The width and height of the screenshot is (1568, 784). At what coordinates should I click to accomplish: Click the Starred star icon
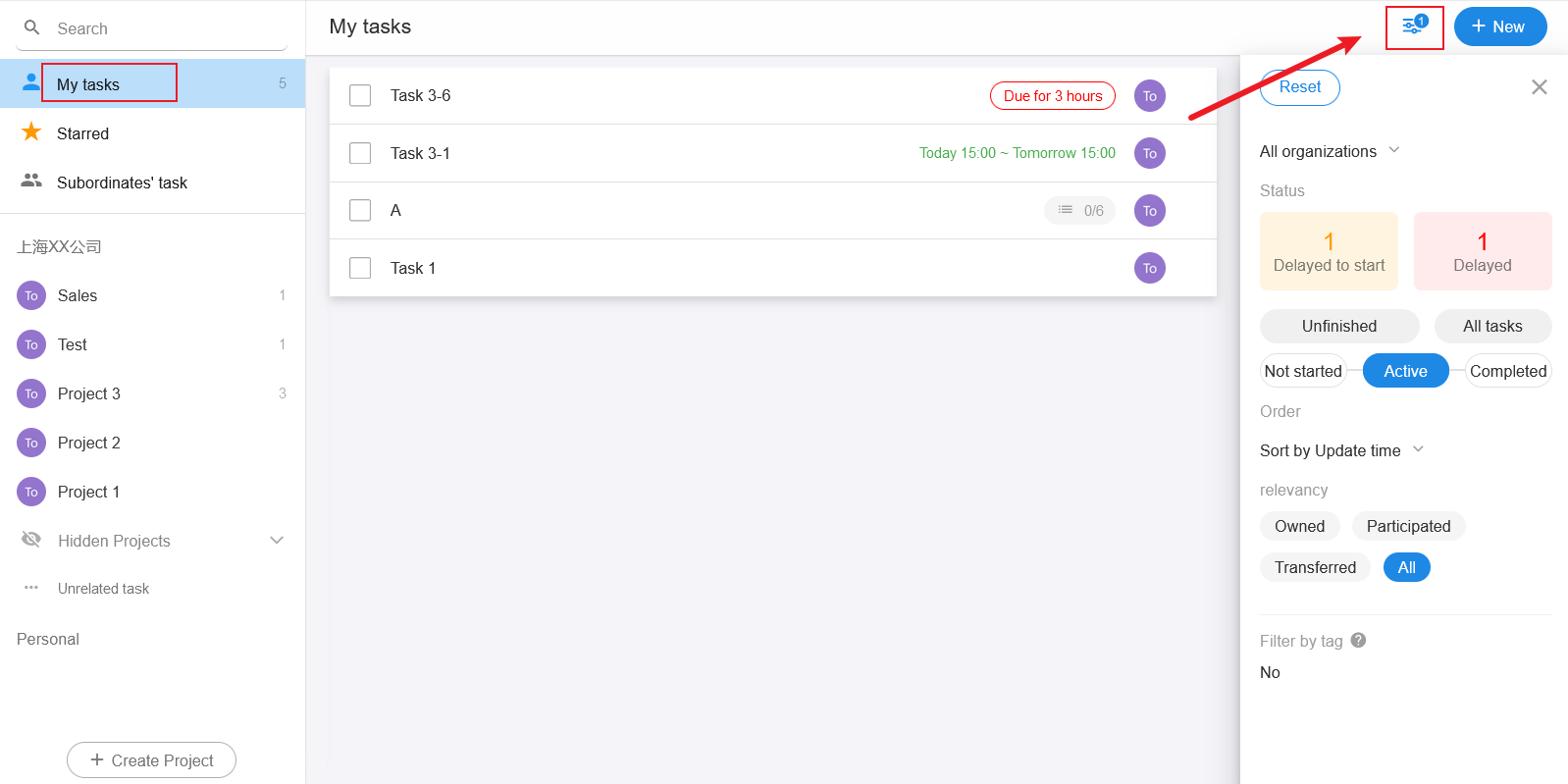pyautogui.click(x=31, y=132)
